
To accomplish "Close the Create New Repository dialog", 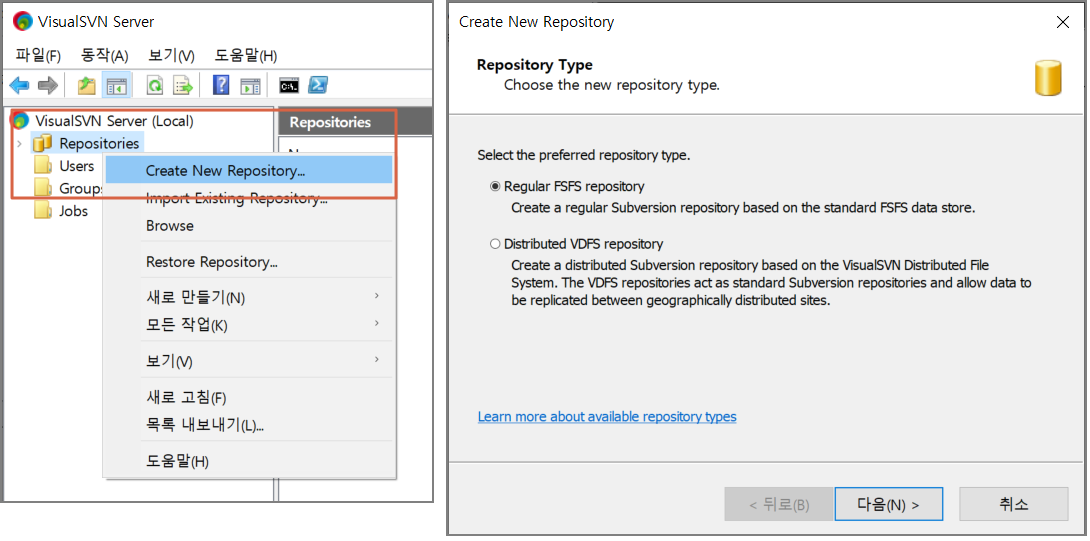I will [x=1062, y=22].
